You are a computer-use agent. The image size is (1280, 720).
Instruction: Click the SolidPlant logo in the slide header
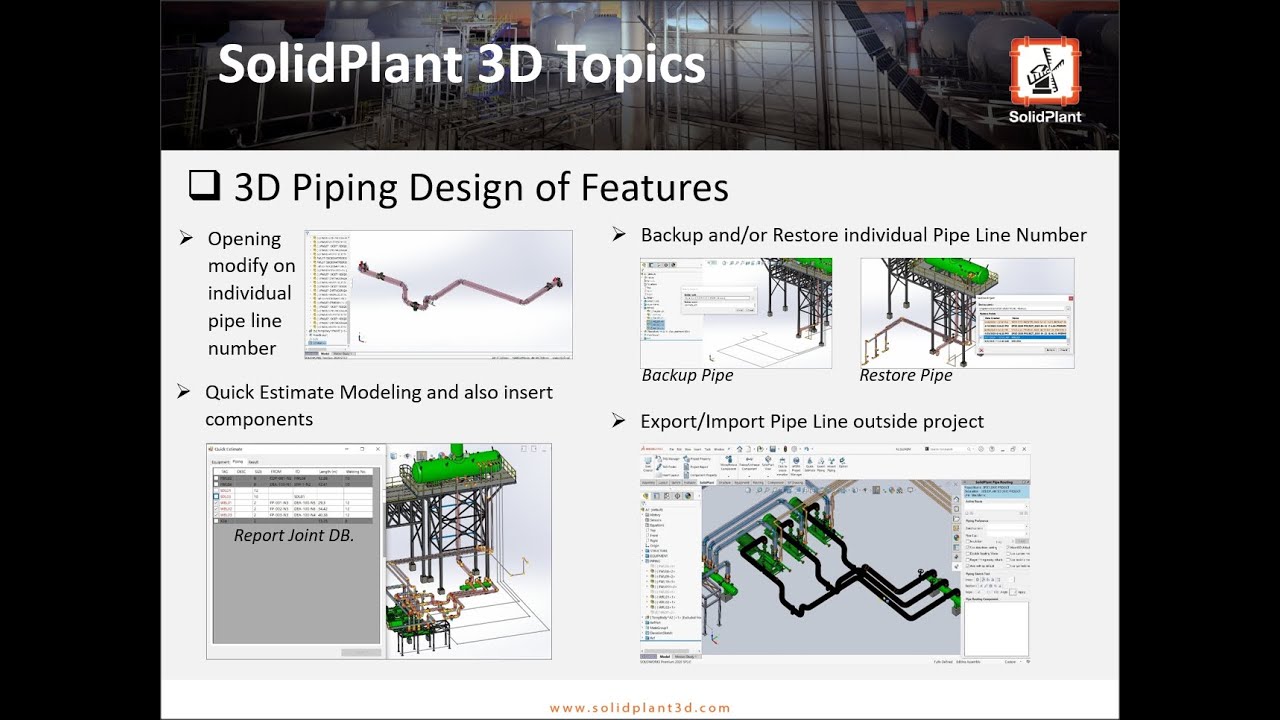pos(1045,80)
